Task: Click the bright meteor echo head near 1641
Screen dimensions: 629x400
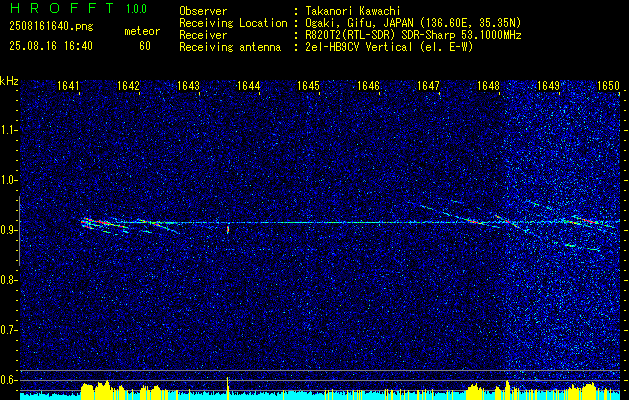Action: pyautogui.click(x=85, y=223)
